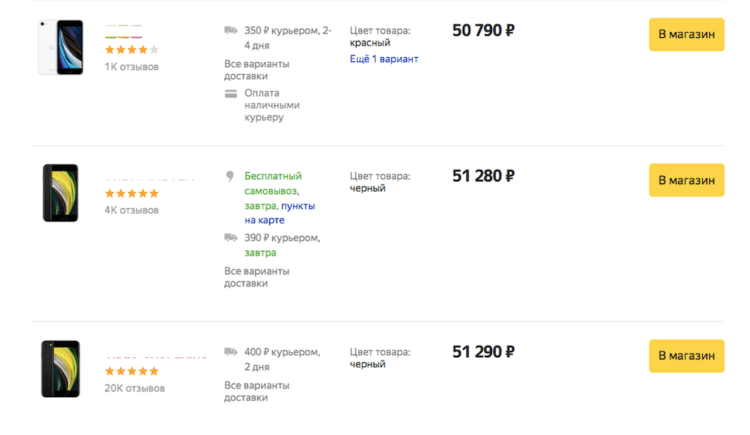The width and height of the screenshot is (750, 435).
Task: Open 'пункты на карте' pickup map link
Action: [x=280, y=213]
